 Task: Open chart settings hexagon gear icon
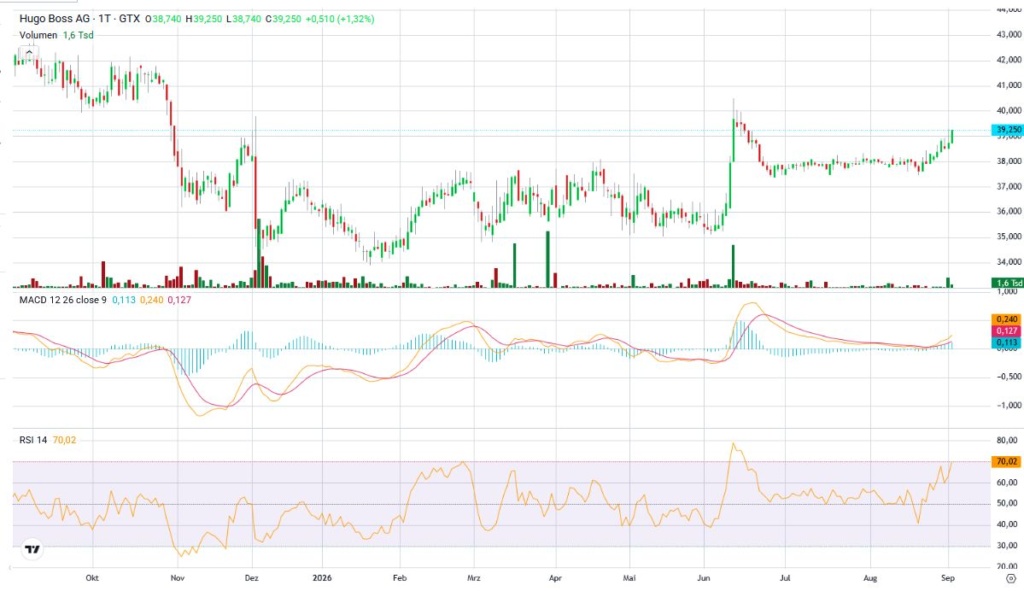1010,579
